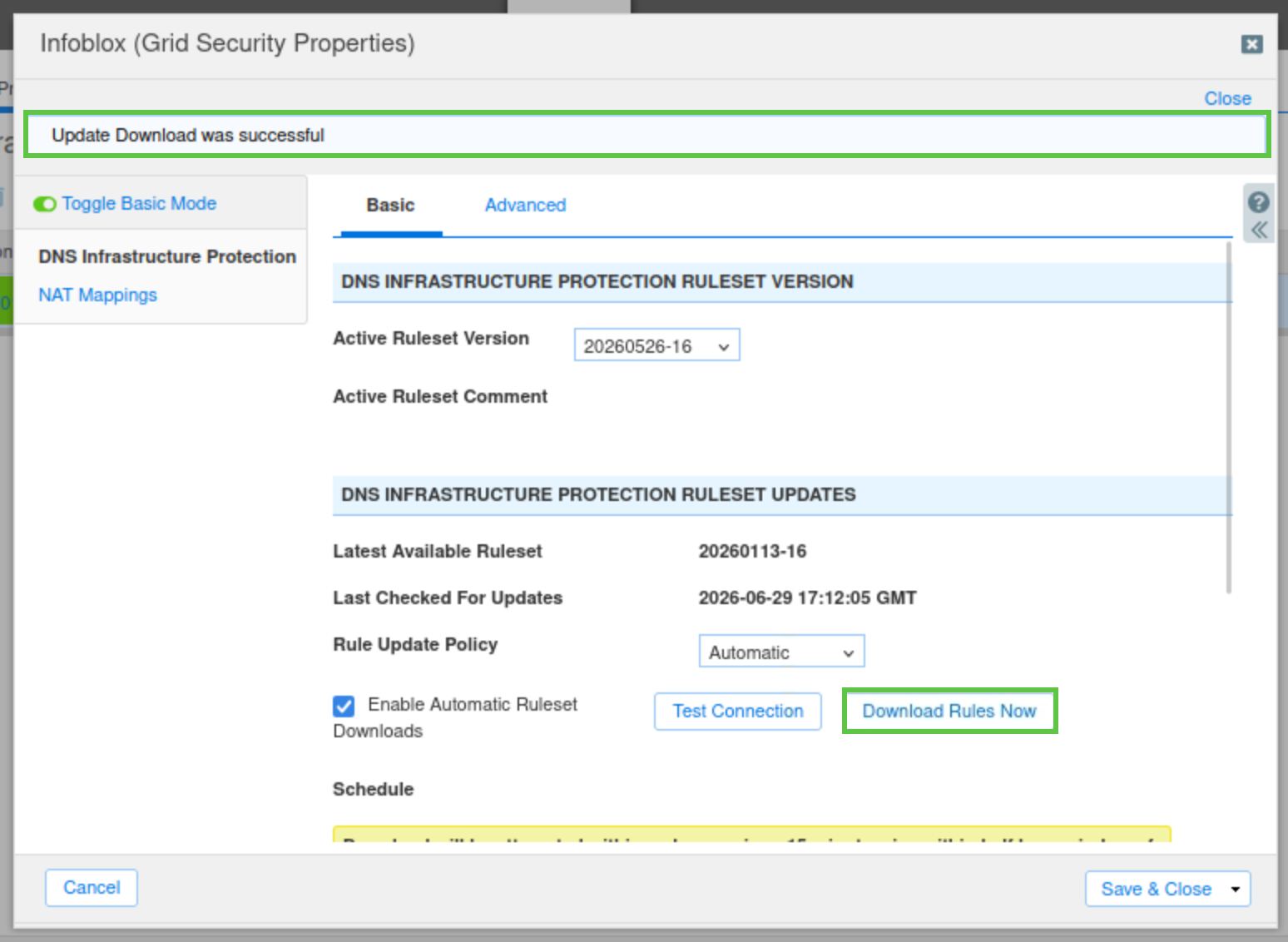Click the Last Checked timestamp 2026-06-29 17:12:05 GMT
Viewport: 1288px width, 942px height.
[x=807, y=597]
